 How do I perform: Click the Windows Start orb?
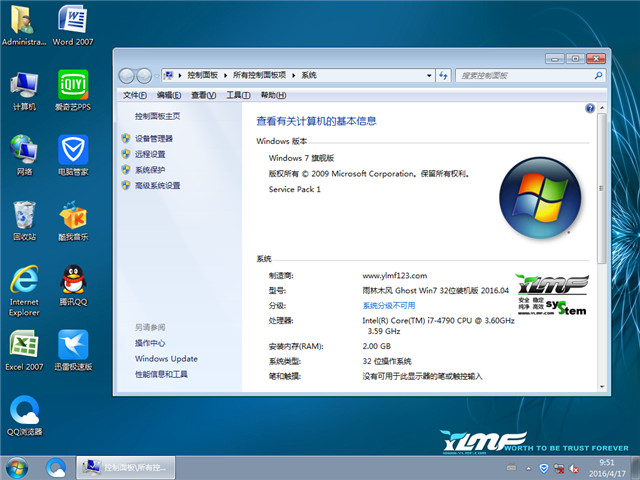pyautogui.click(x=17, y=468)
